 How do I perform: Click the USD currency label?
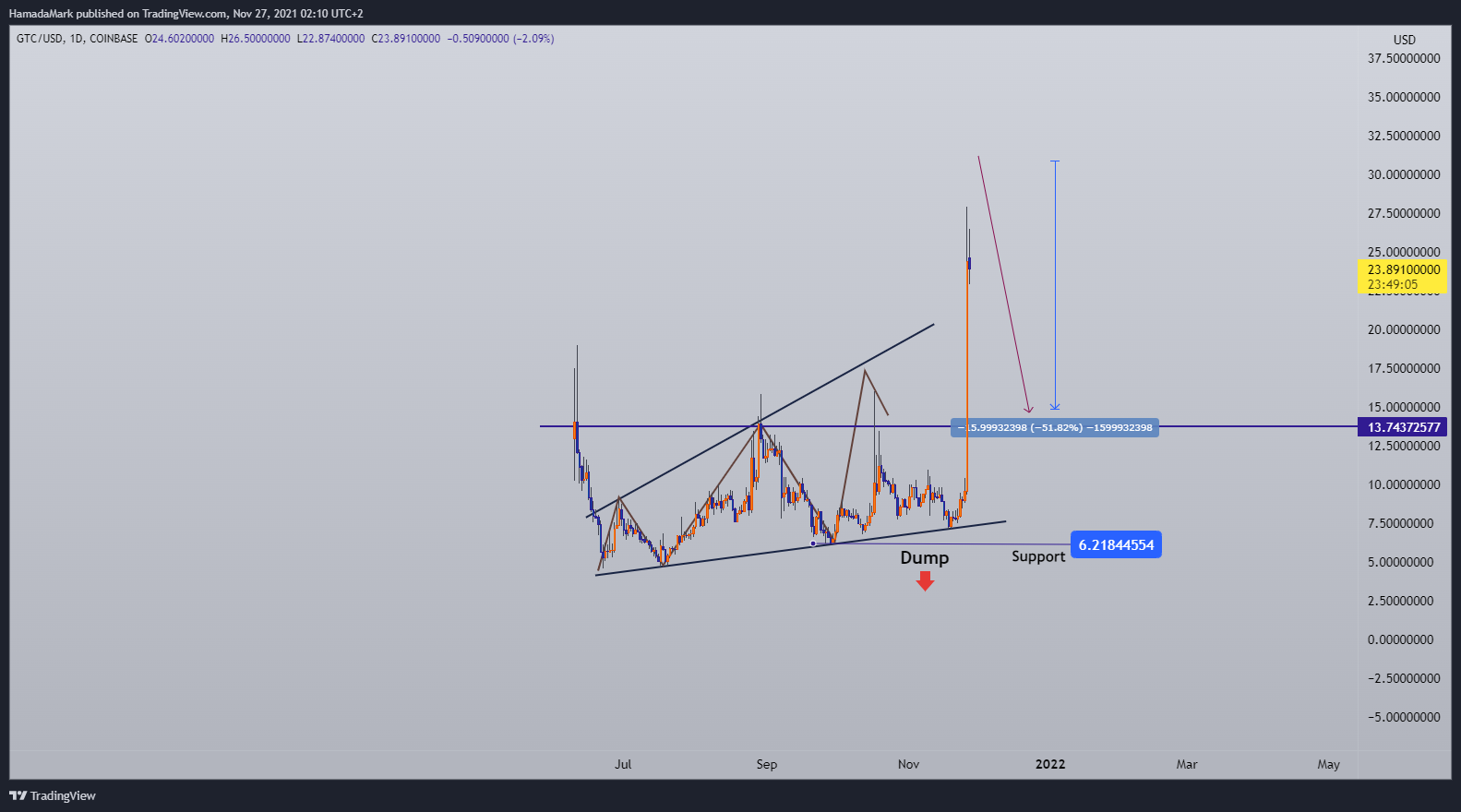click(x=1404, y=40)
